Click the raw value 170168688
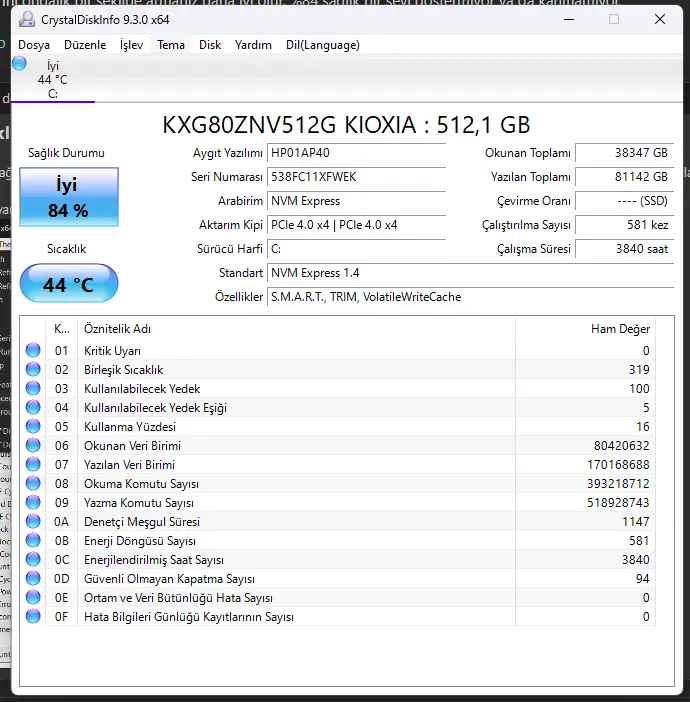The width and height of the screenshot is (690, 702). click(618, 465)
